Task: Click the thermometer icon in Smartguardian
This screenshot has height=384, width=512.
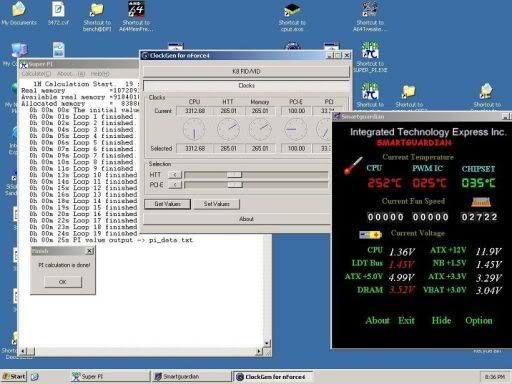Action: tap(353, 166)
